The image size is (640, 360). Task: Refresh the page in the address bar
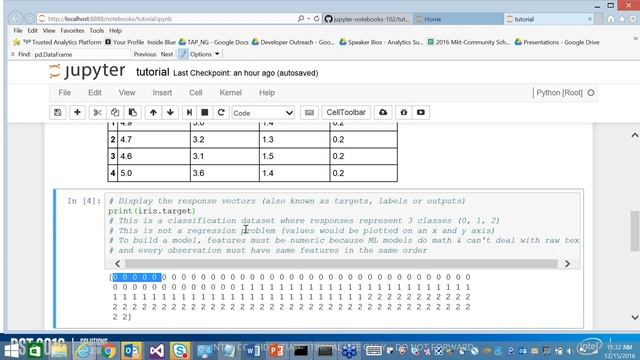317,19
